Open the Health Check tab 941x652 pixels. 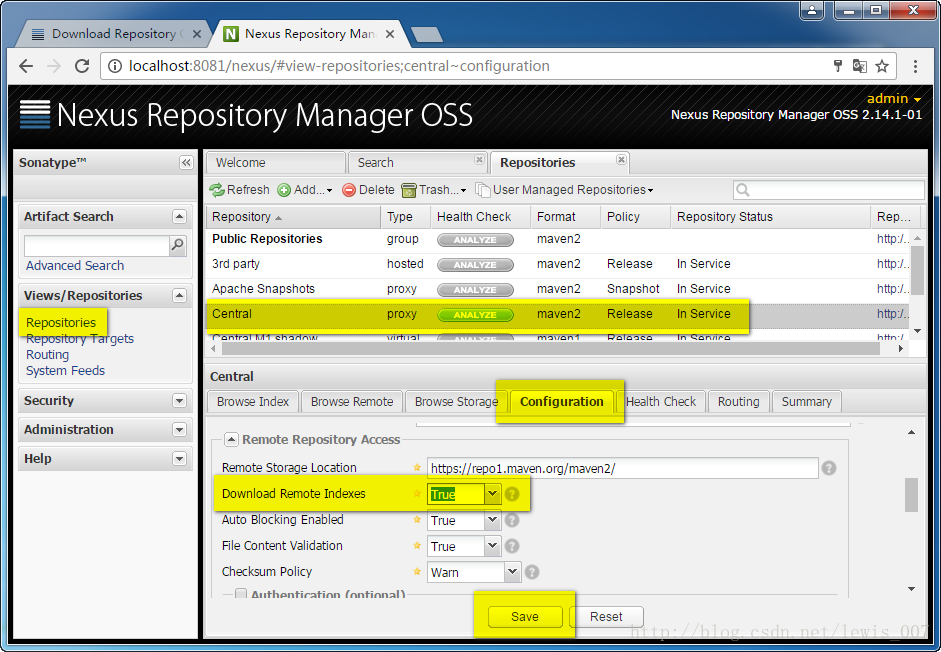[661, 402]
